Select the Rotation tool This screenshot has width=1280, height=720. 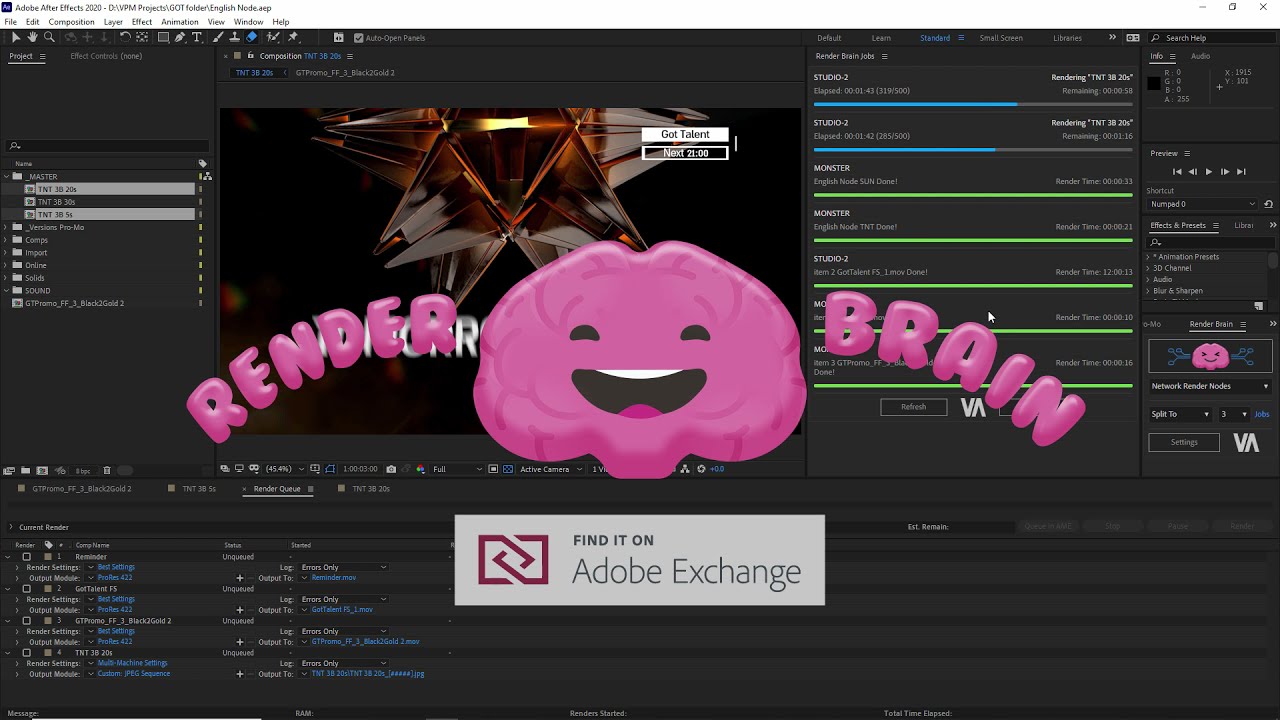click(x=125, y=37)
